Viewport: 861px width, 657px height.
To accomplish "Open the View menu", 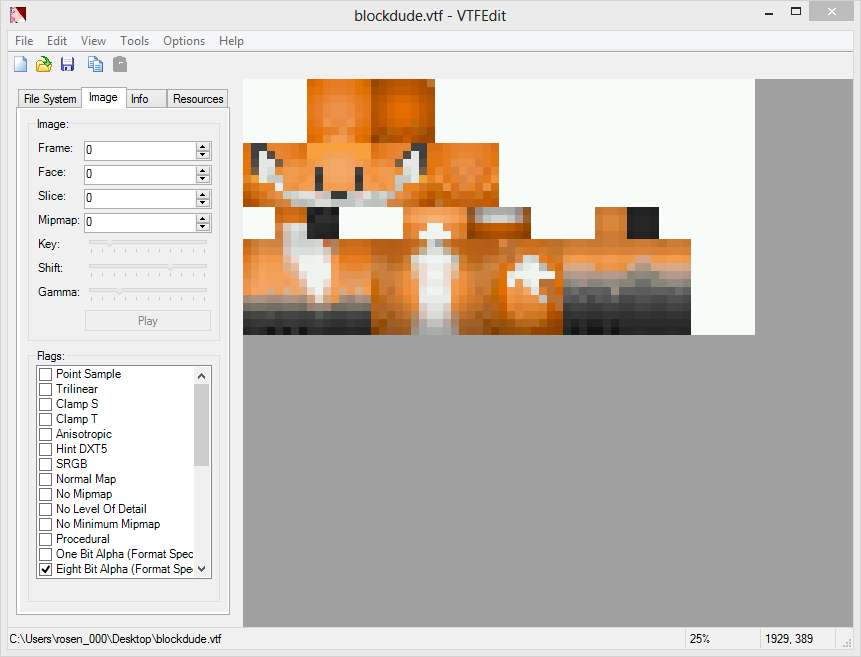I will tap(93, 41).
